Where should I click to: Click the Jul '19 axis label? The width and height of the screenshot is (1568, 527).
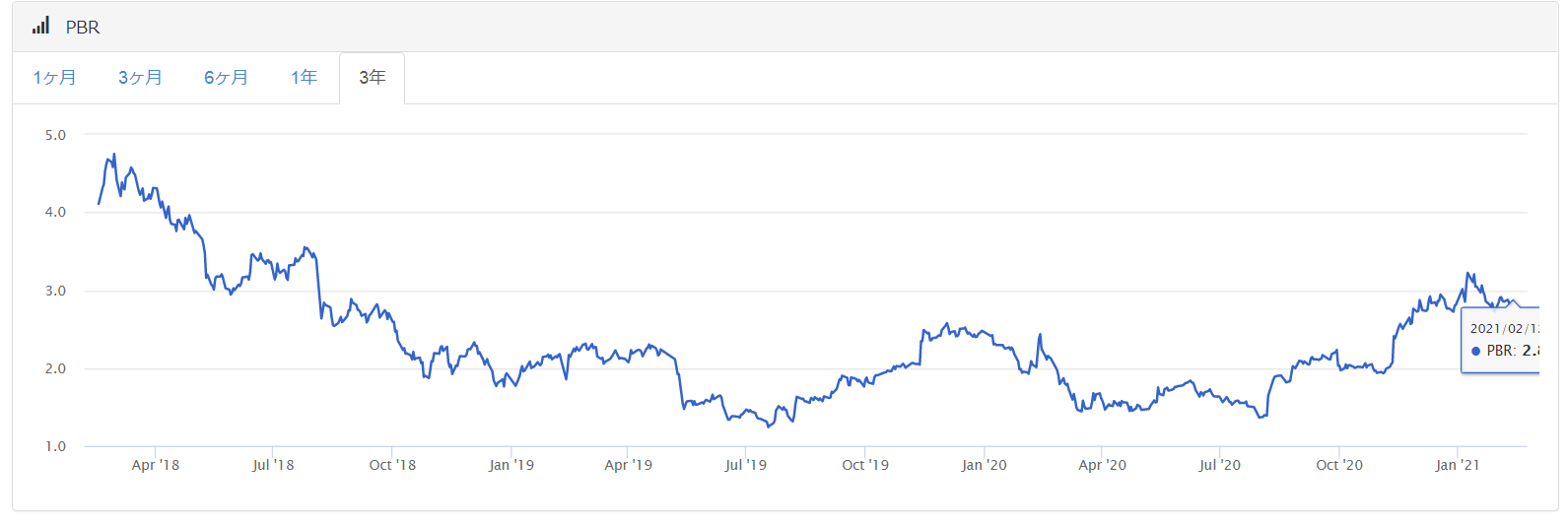pos(745,465)
